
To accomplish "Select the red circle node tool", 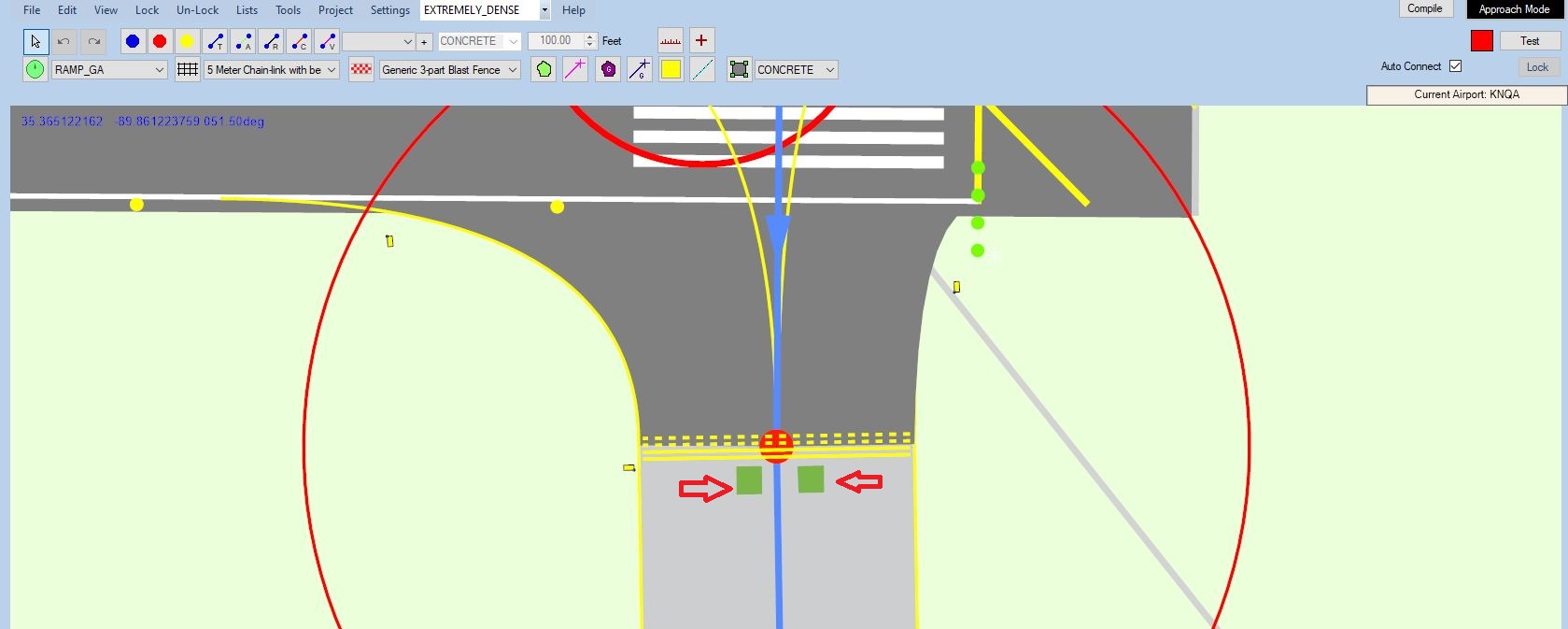I will pos(160,41).
